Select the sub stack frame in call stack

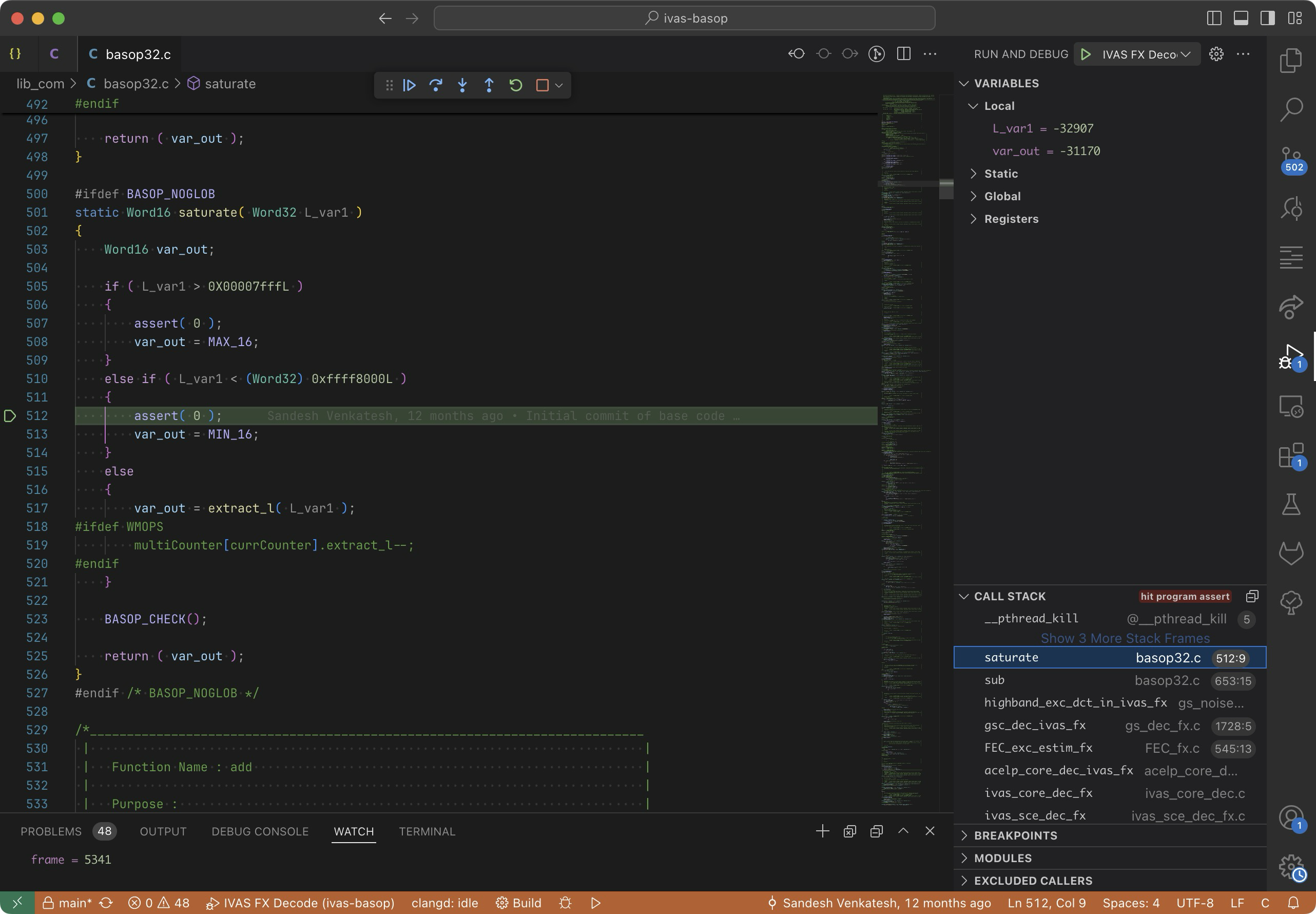pyautogui.click(x=994, y=680)
